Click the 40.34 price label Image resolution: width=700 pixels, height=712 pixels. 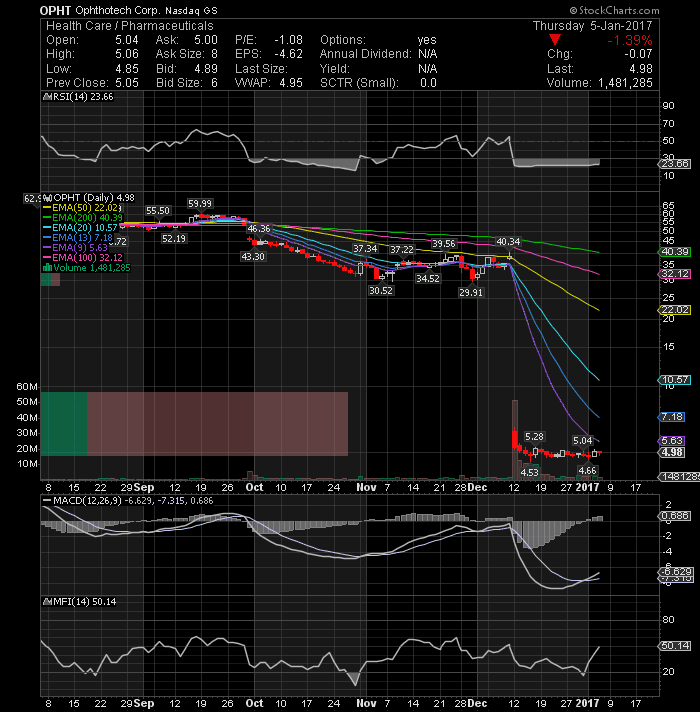point(508,242)
